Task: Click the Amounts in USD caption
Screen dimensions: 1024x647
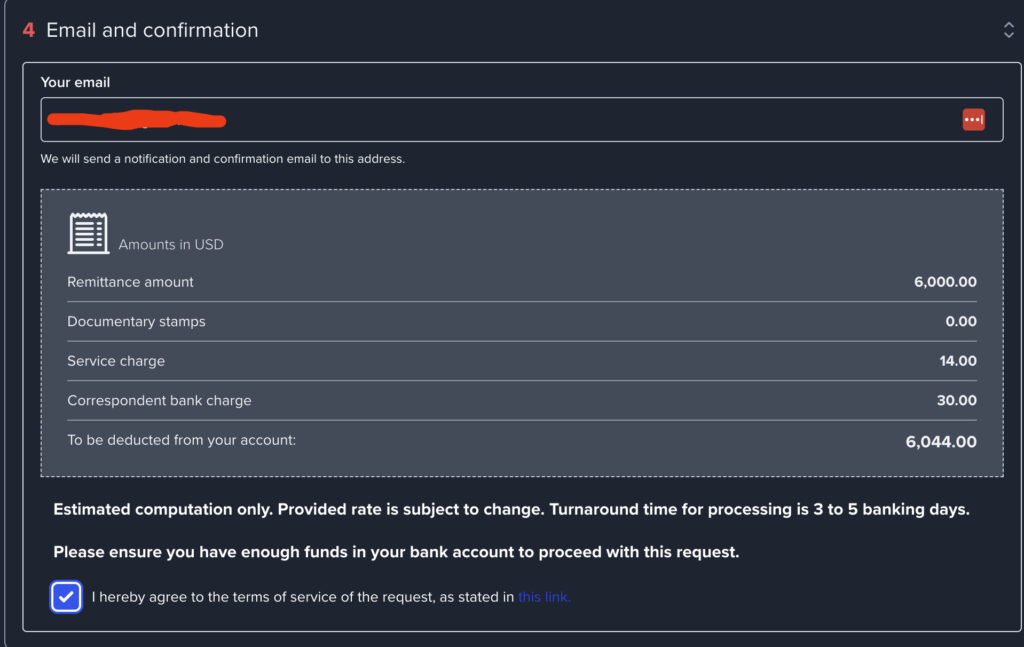Action: [171, 245]
